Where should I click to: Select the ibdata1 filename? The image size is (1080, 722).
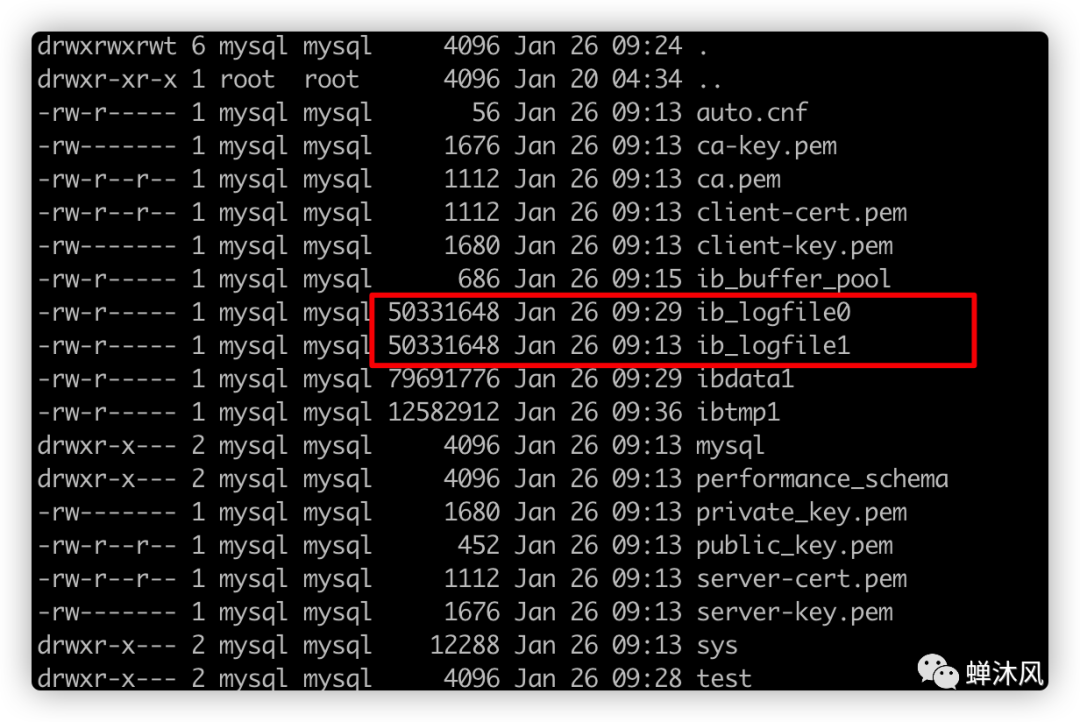745,380
